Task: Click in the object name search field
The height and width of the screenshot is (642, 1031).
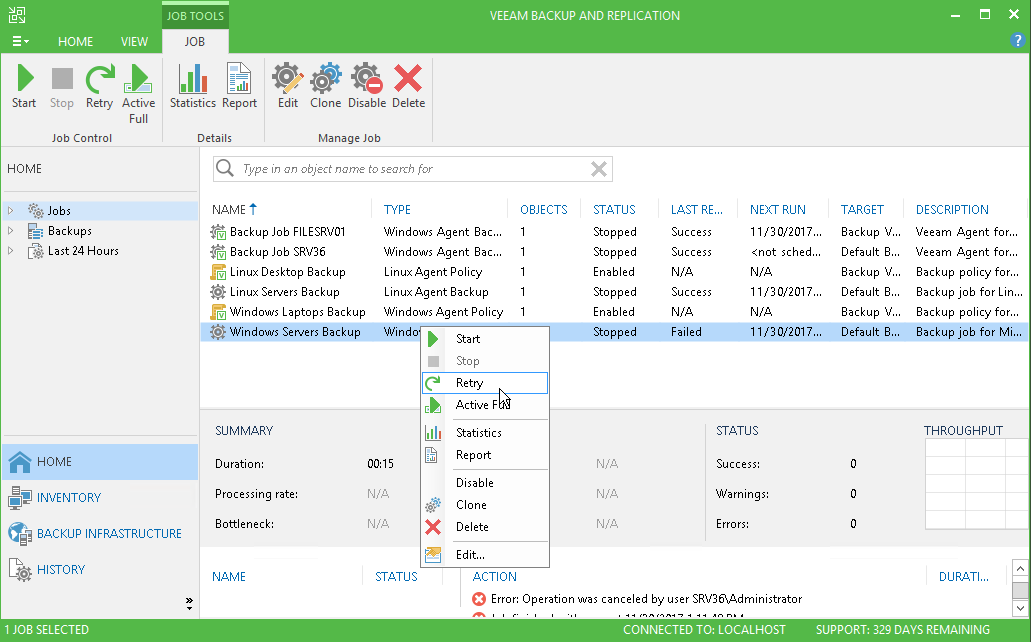Action: (411, 169)
